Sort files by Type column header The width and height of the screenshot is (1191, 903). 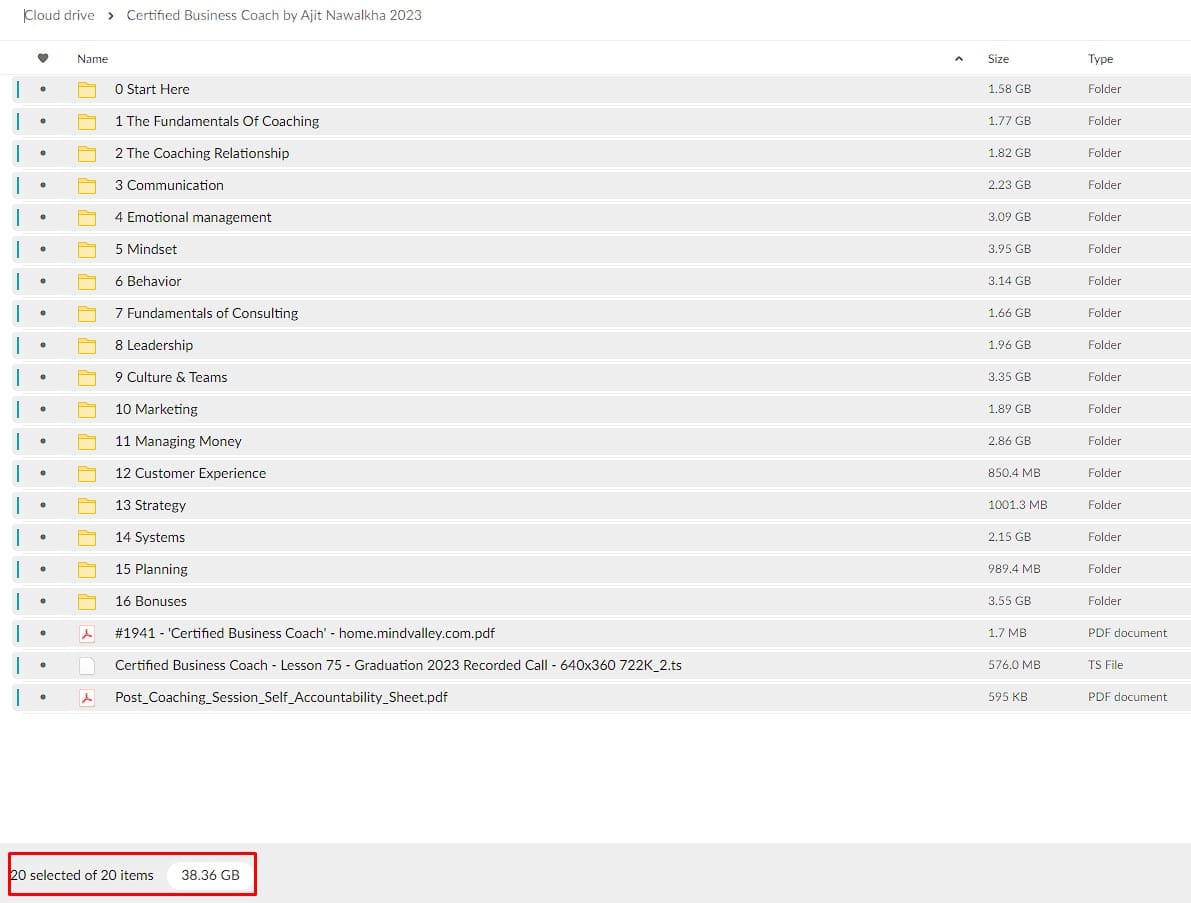[x=1100, y=58]
